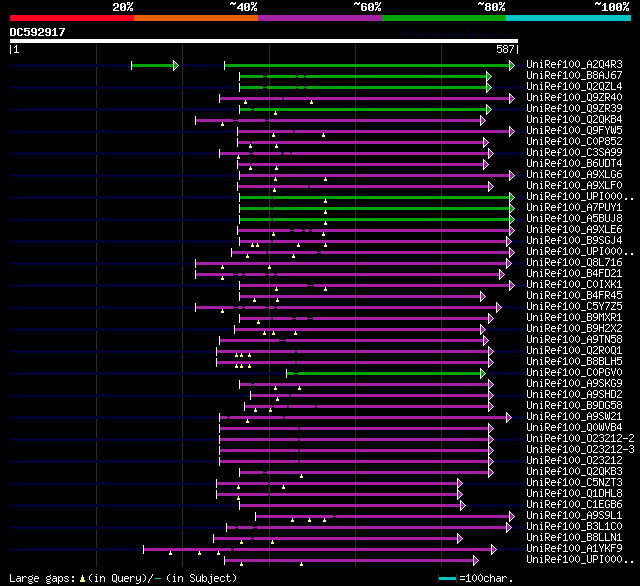
Task: Click the orange ~40% identity legend segment
Action: point(196,18)
